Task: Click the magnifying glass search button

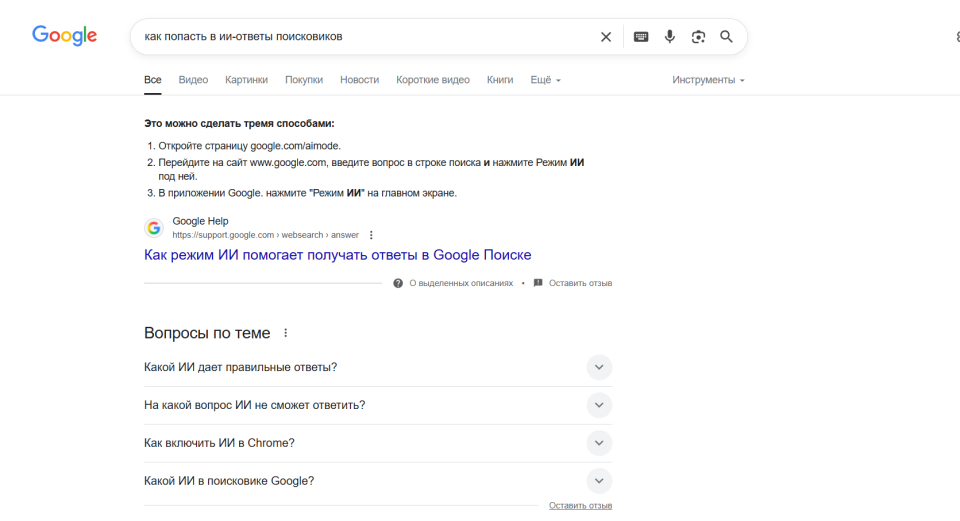Action: [x=727, y=37]
